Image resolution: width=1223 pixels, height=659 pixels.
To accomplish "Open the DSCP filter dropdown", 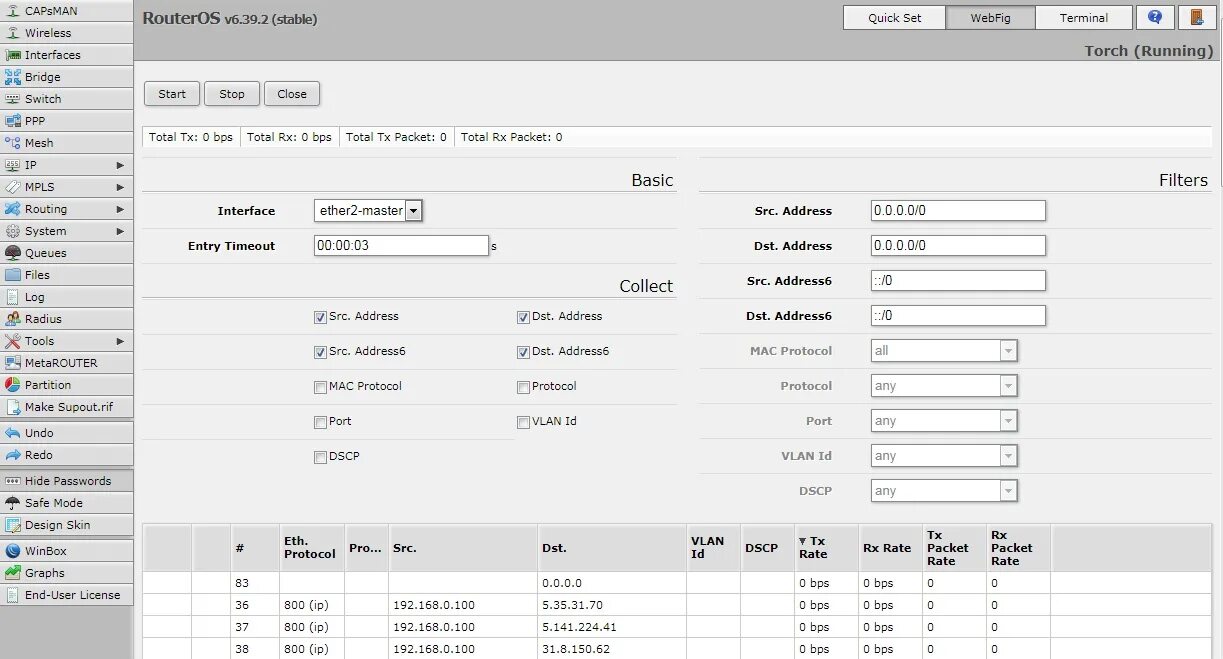I will click(x=944, y=491).
